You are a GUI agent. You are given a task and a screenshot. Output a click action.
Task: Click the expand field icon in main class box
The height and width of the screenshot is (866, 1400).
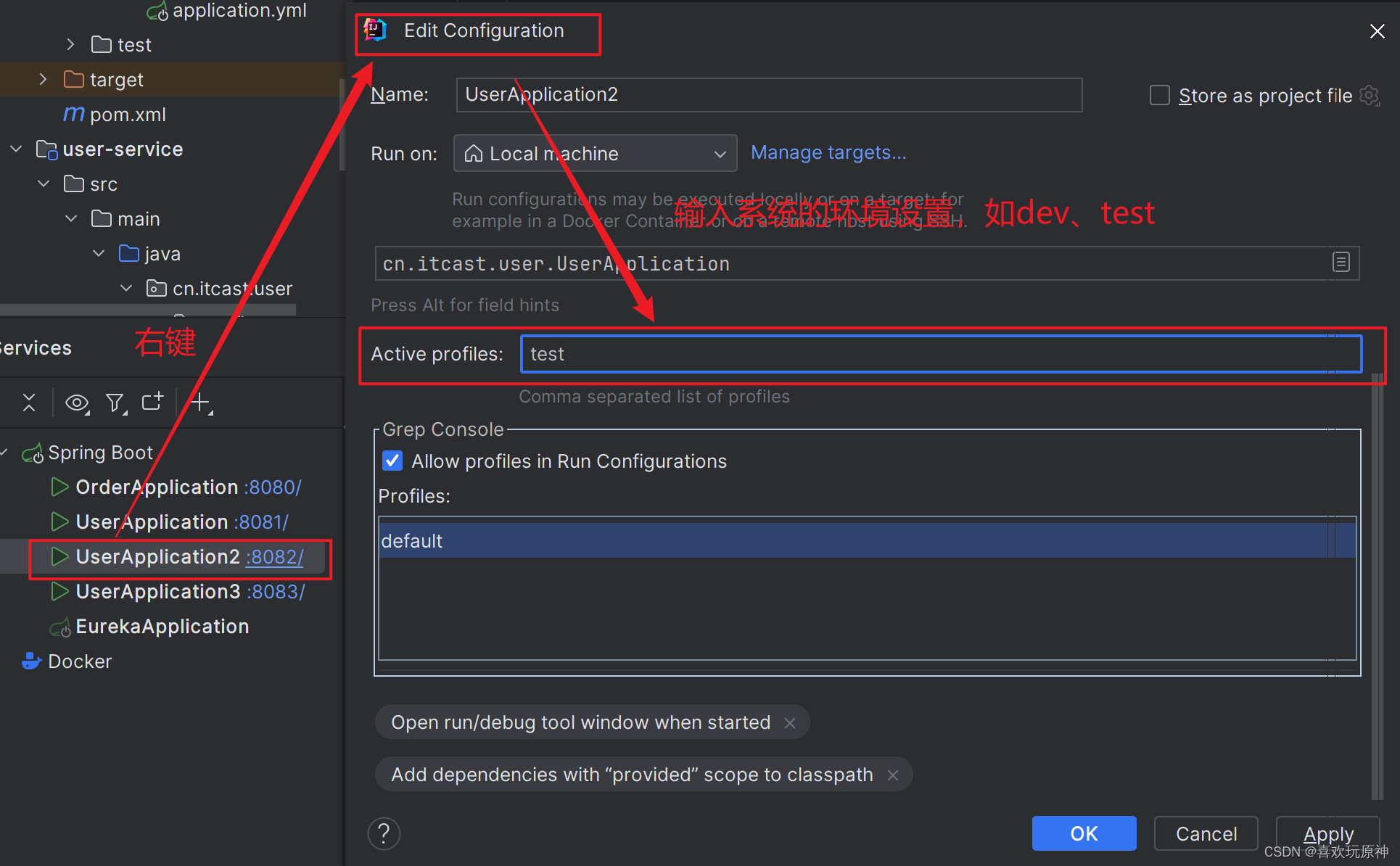tap(1341, 263)
